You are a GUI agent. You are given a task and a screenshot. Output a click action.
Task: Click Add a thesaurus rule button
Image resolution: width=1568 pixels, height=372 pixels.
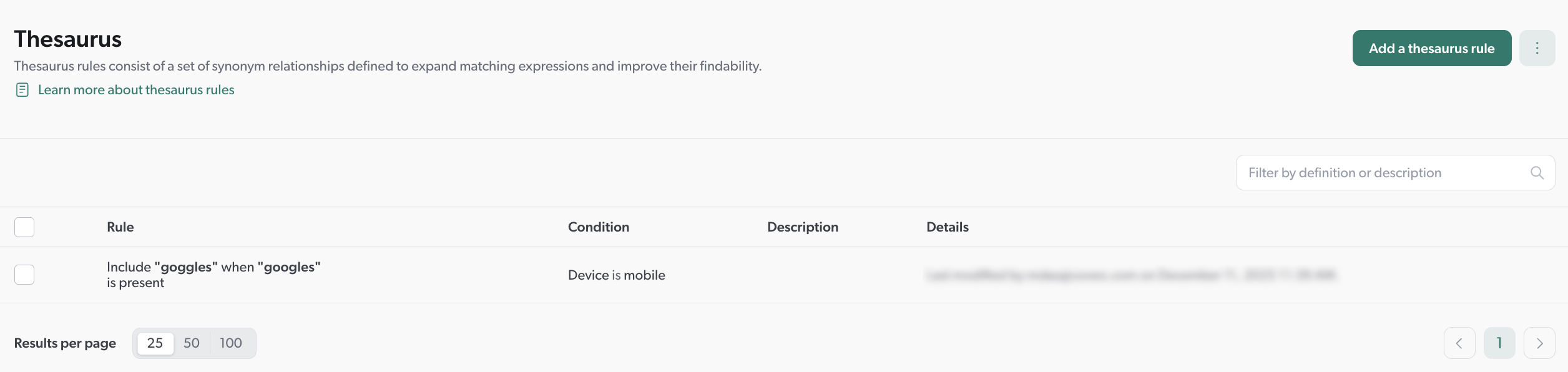coord(1431,47)
